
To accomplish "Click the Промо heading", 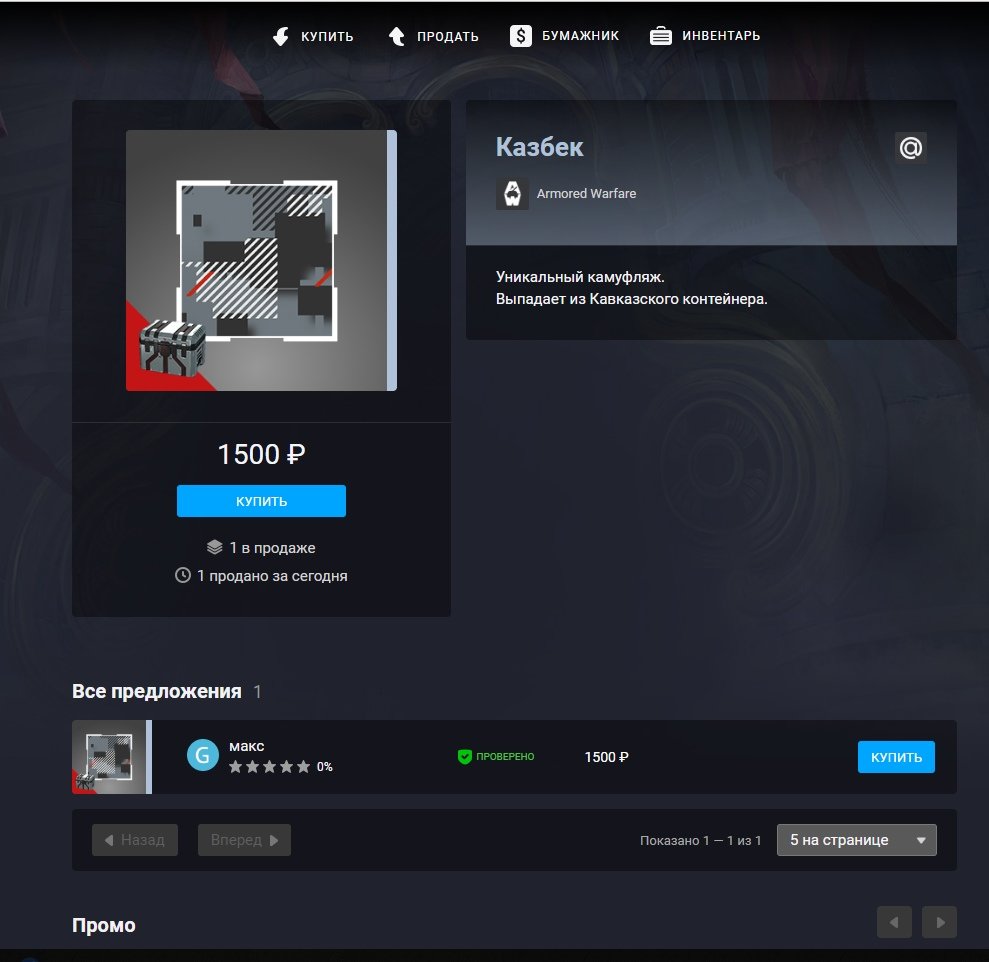I will point(103,925).
